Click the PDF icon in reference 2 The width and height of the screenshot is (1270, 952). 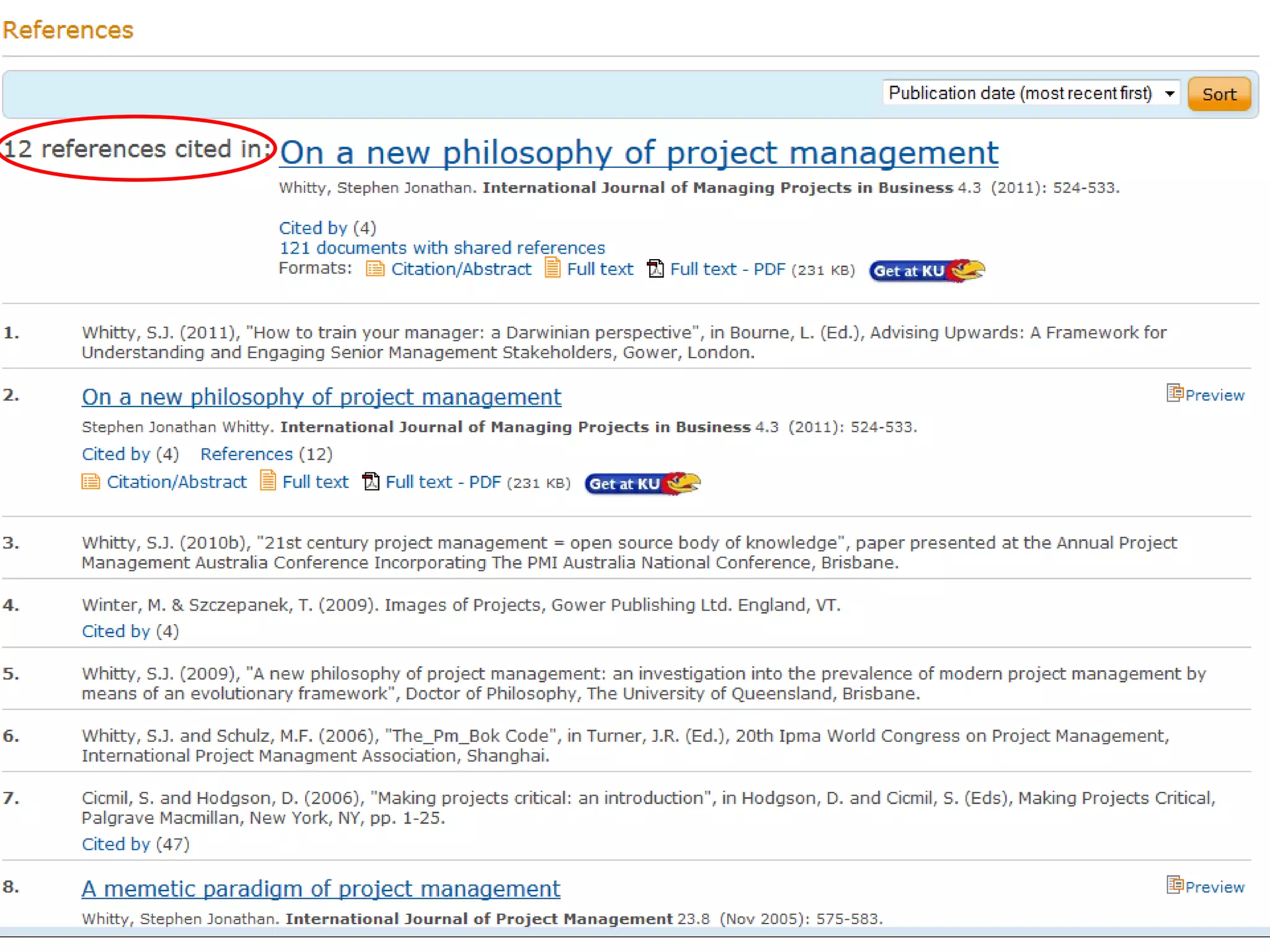(371, 482)
